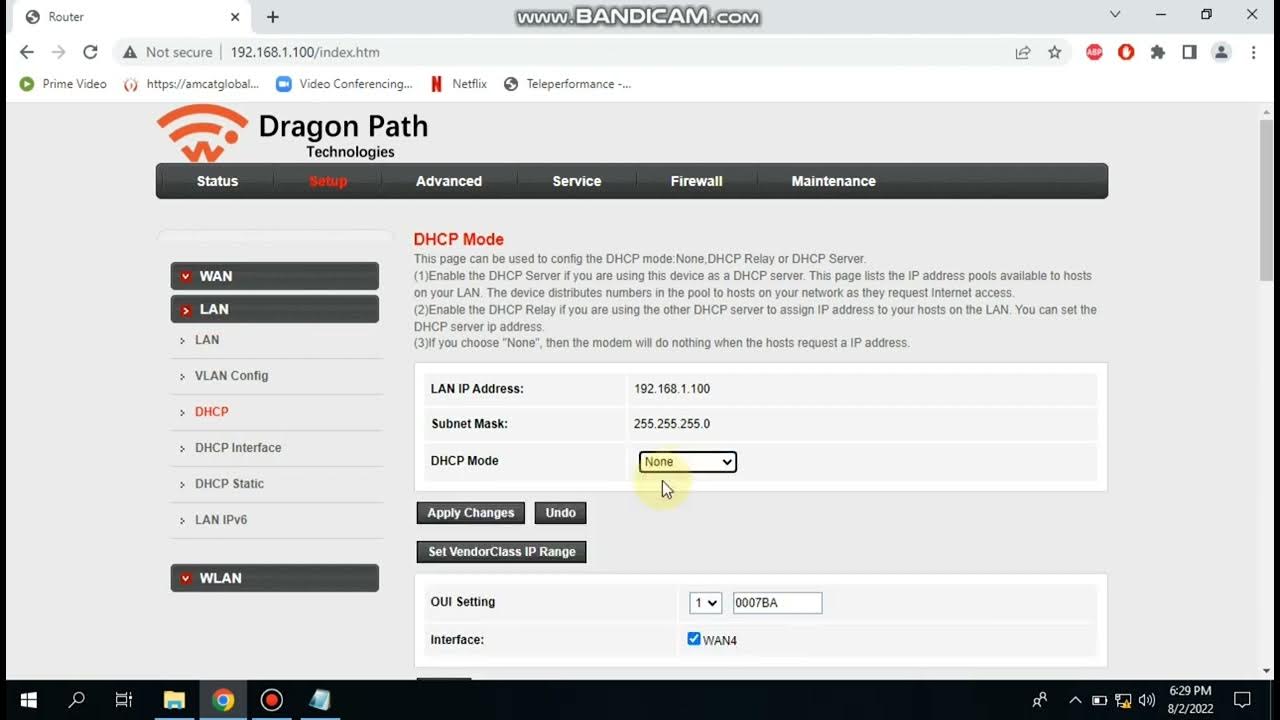Open the LAN submenu item
The image size is (1280, 720).
click(207, 340)
